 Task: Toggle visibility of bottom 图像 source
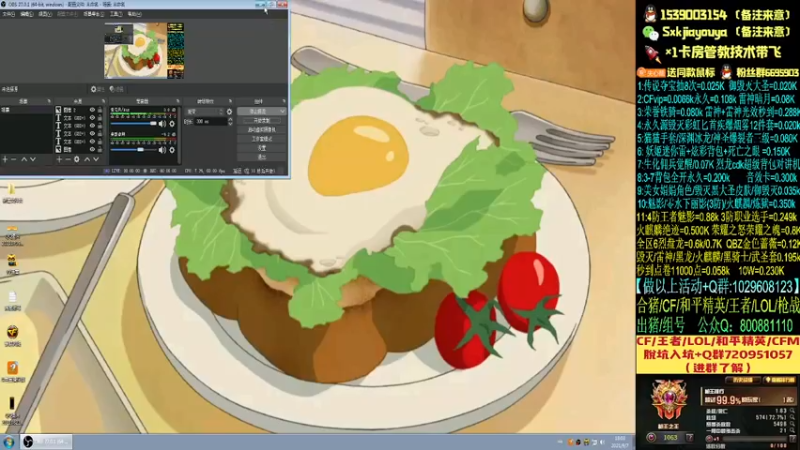[92, 149]
